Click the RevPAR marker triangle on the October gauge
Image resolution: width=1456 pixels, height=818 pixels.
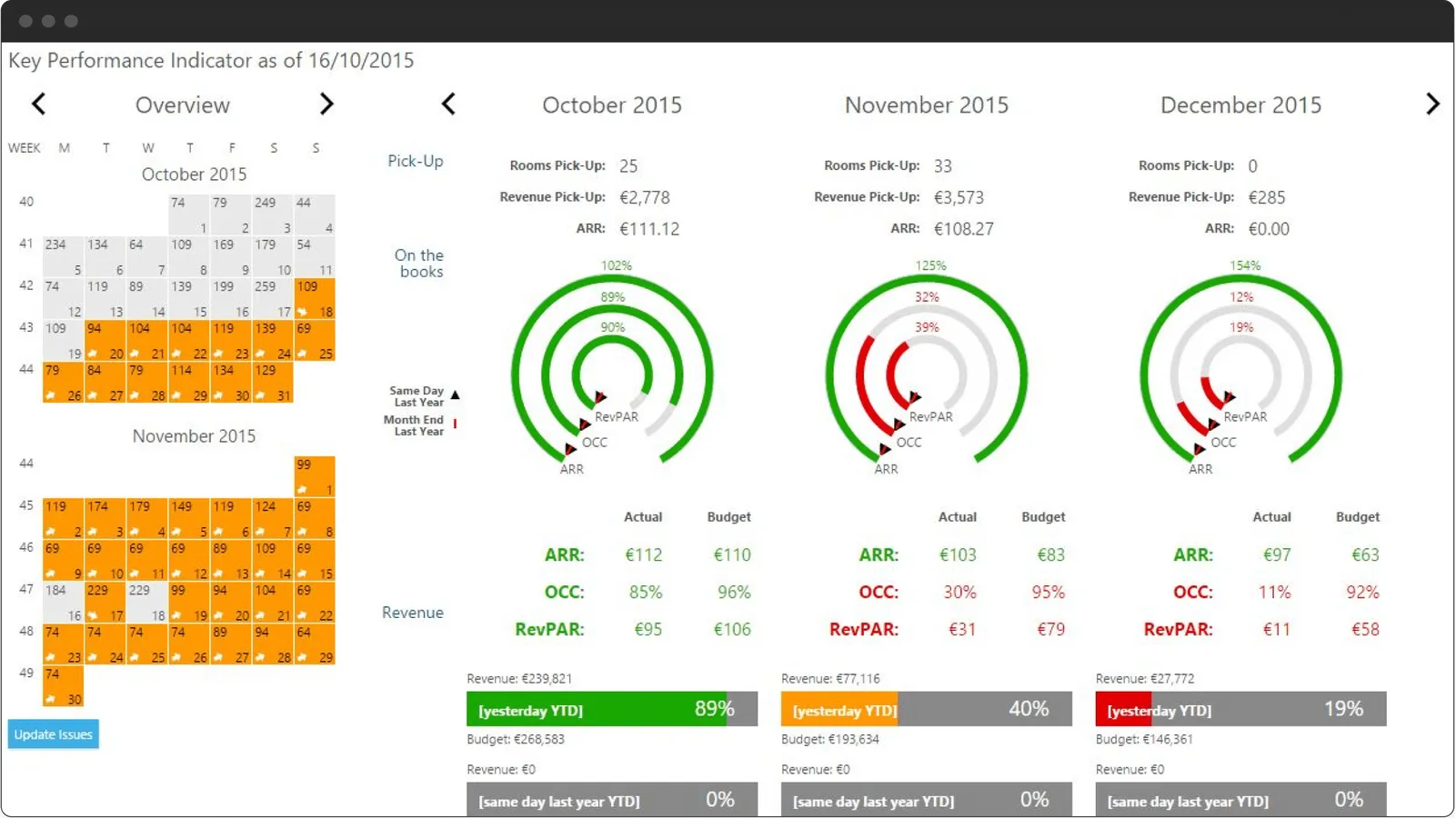601,397
